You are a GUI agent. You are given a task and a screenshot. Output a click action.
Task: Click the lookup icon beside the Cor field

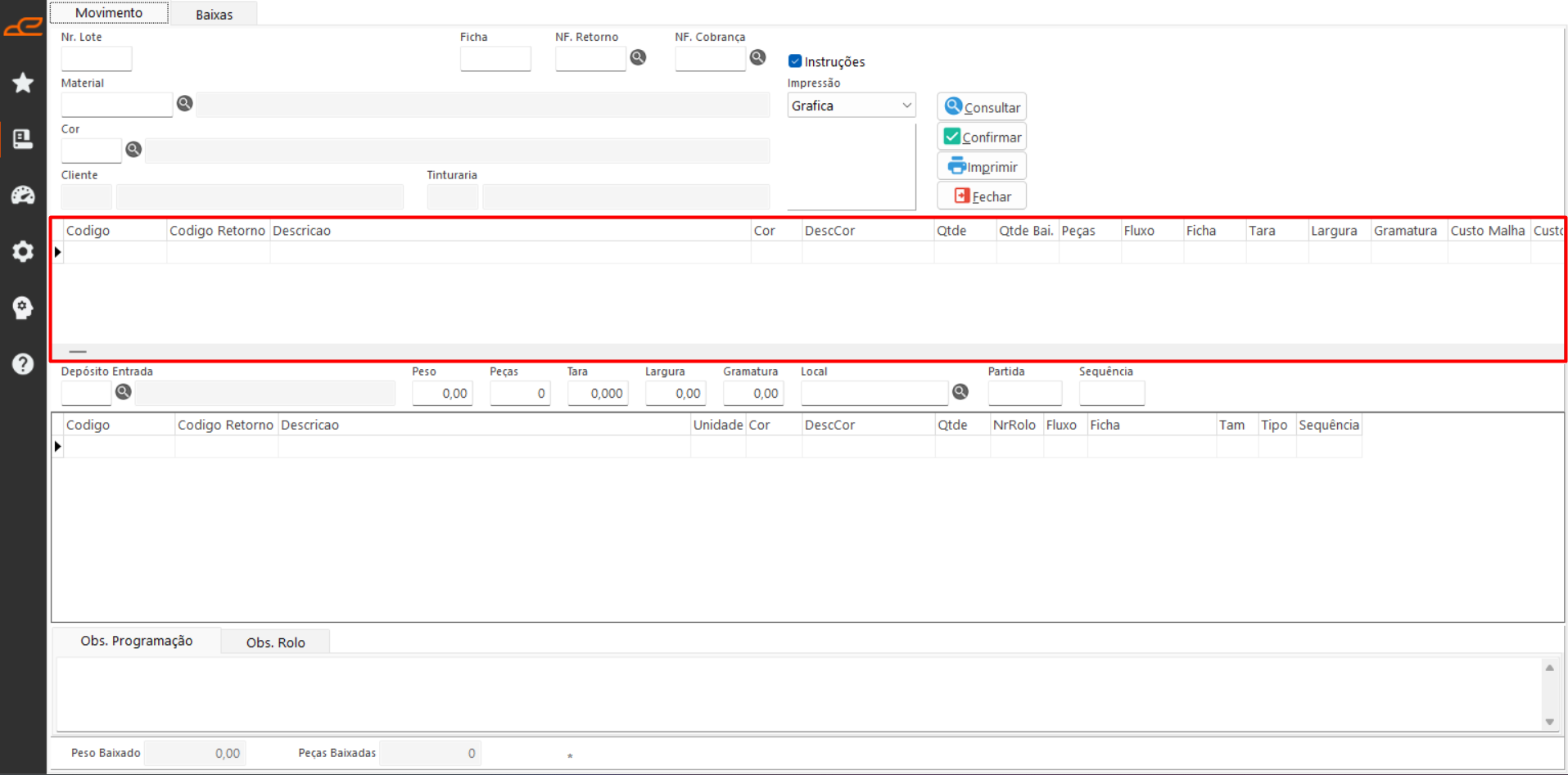pos(133,149)
